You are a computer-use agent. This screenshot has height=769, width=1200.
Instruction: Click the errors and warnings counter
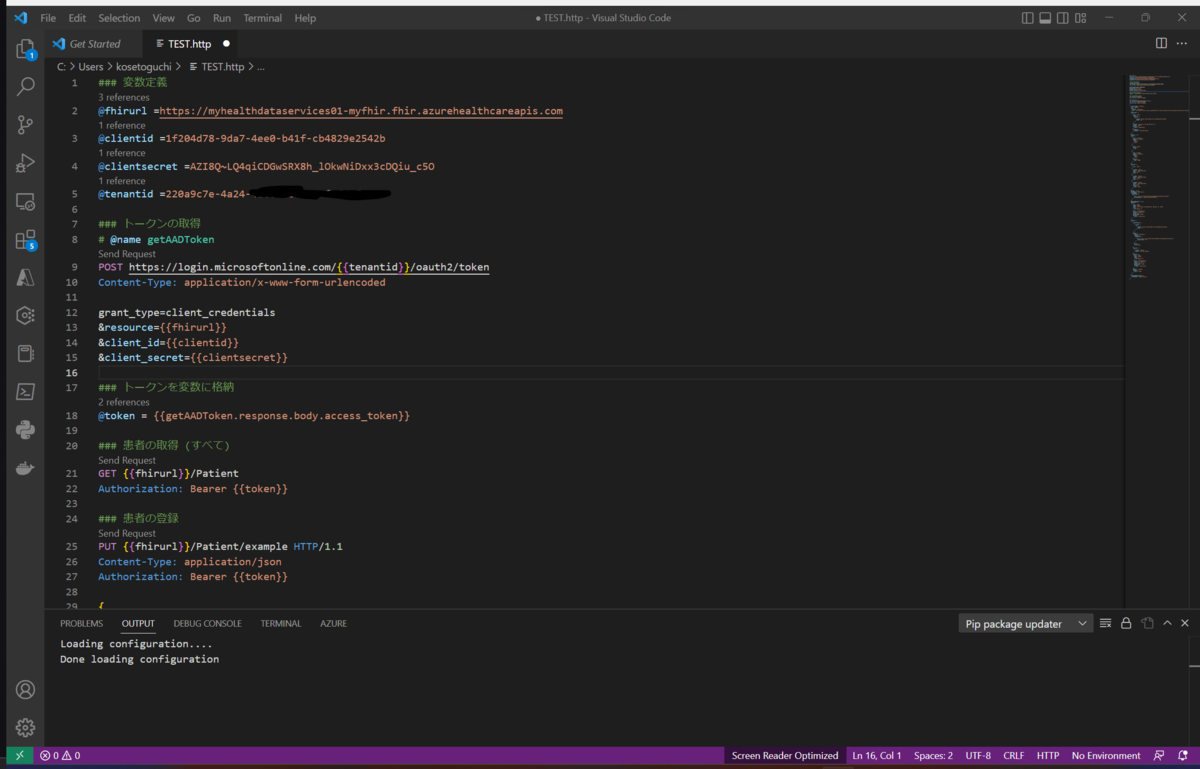click(x=60, y=756)
